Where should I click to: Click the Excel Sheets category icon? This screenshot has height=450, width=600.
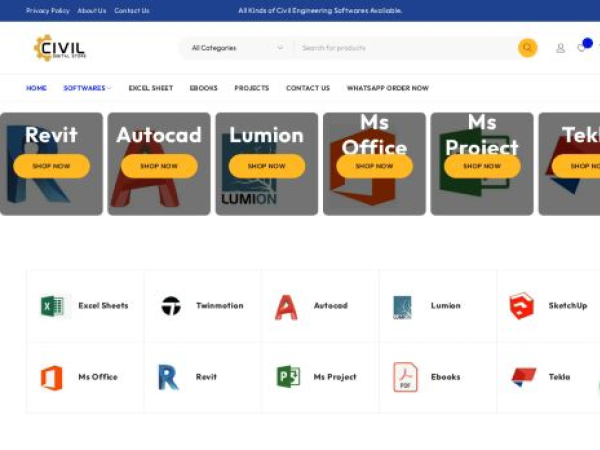tap(52, 306)
